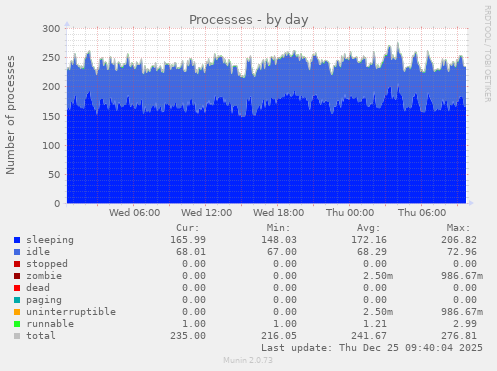Click runnable average value 1.21
The height and width of the screenshot is (371, 497).
point(375,324)
